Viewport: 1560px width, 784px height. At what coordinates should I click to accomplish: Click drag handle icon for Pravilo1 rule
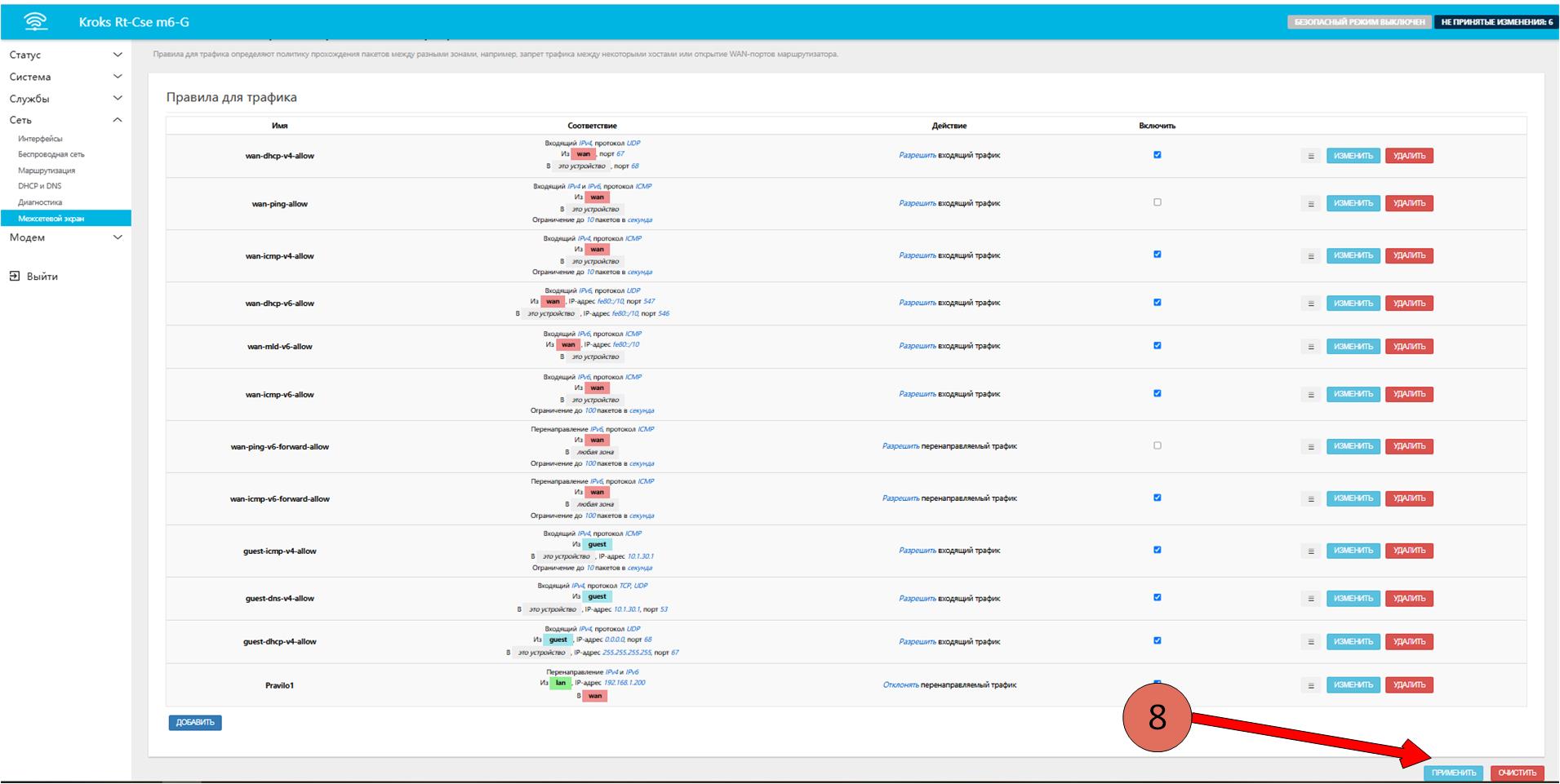click(1310, 685)
